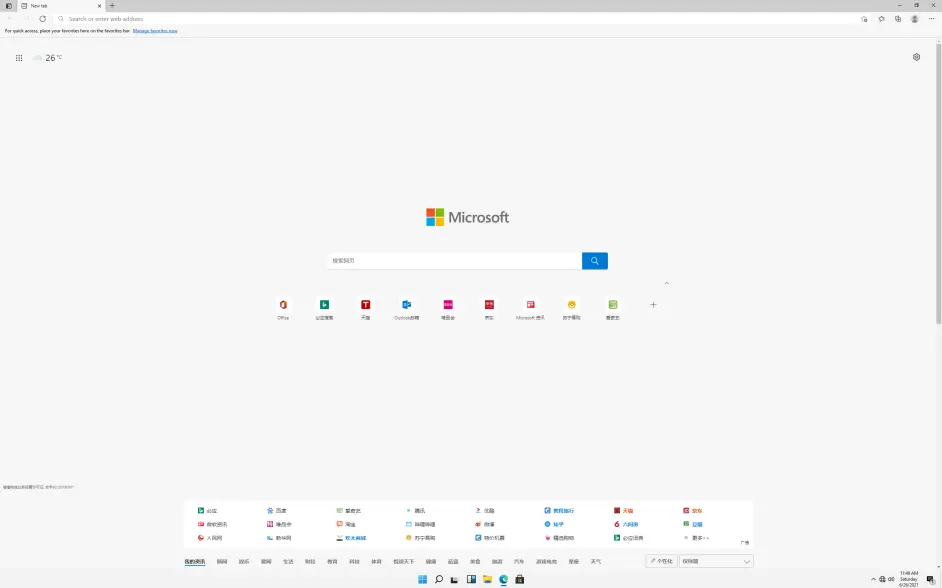Screen dimensions: 942x588
Task: Add this page to favorites icon
Action: [x=864, y=19]
